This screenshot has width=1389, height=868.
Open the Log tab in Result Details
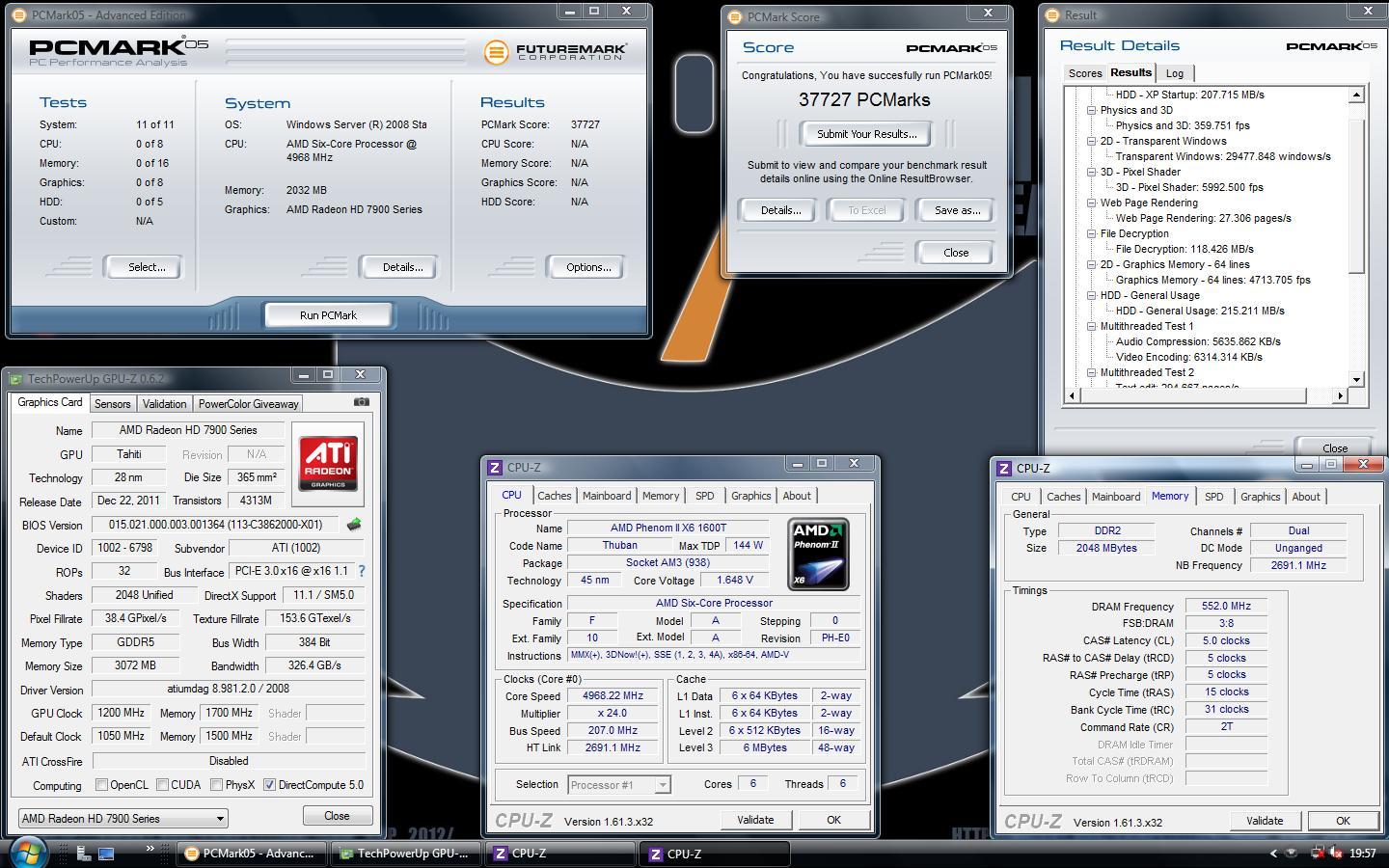coord(1174,73)
